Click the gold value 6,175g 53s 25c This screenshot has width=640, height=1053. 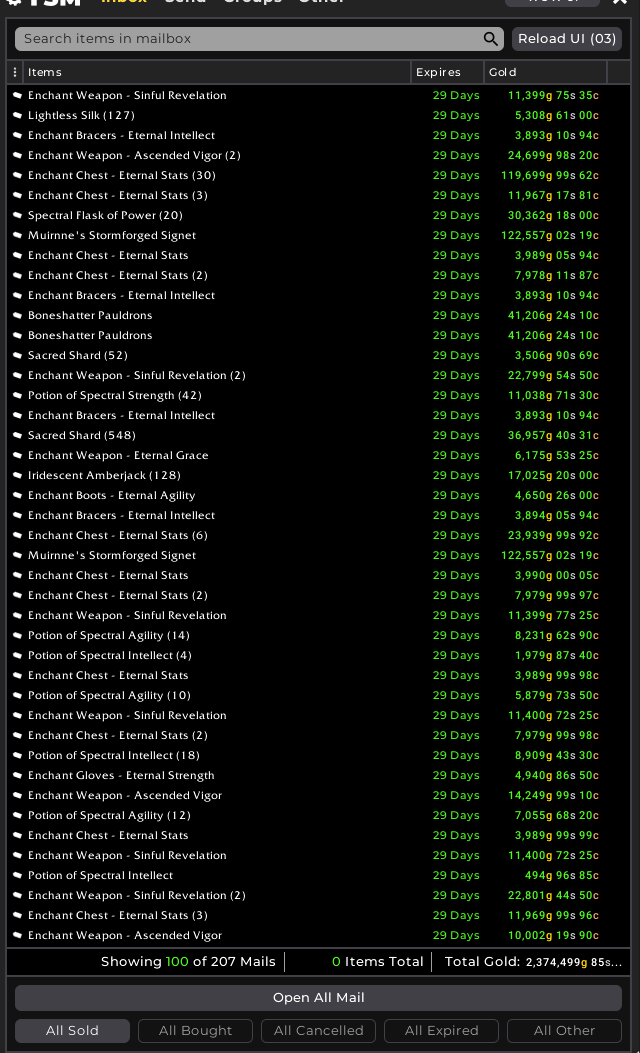click(557, 455)
